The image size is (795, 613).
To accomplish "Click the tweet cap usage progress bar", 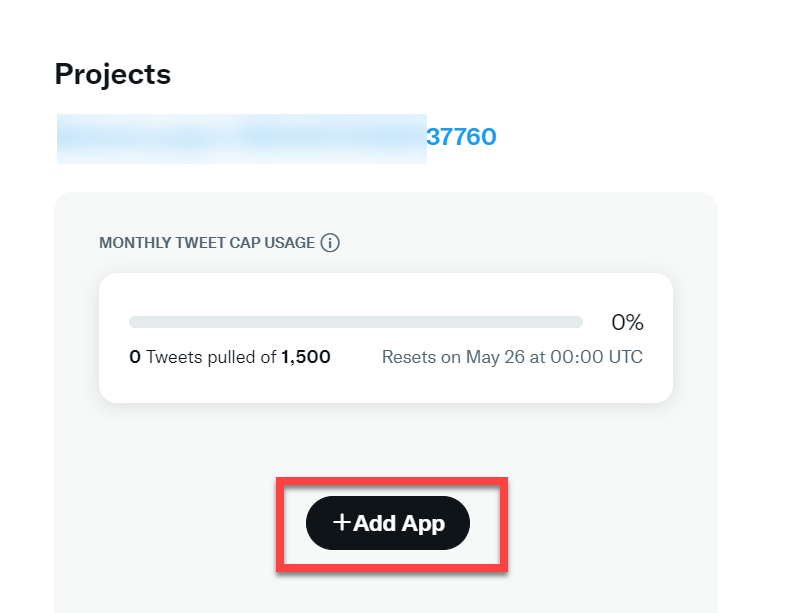I will (x=355, y=322).
